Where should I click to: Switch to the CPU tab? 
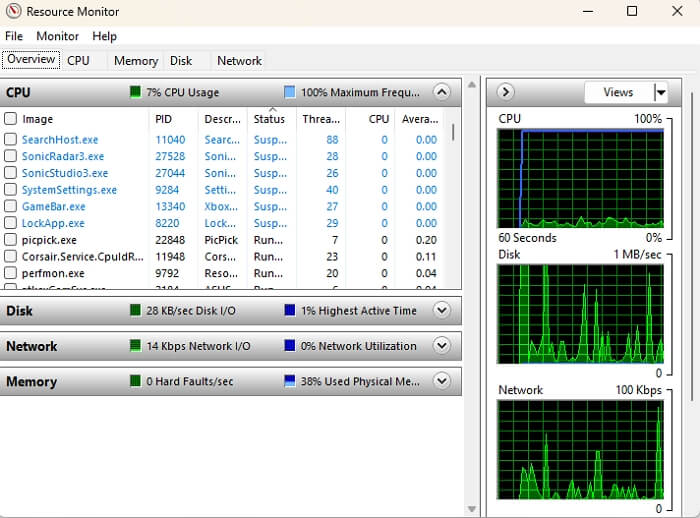click(78, 60)
